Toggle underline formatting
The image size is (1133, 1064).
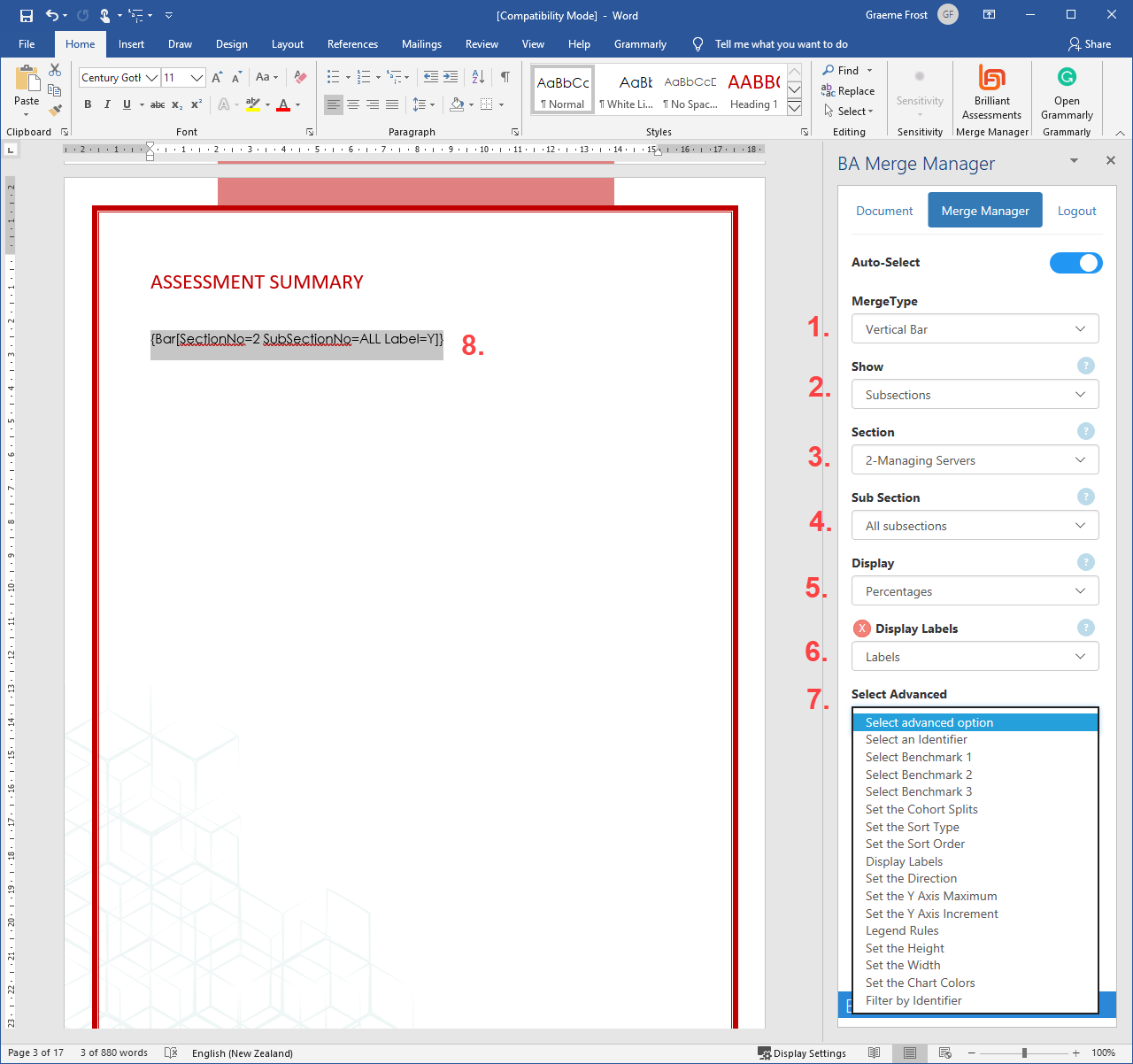point(127,104)
